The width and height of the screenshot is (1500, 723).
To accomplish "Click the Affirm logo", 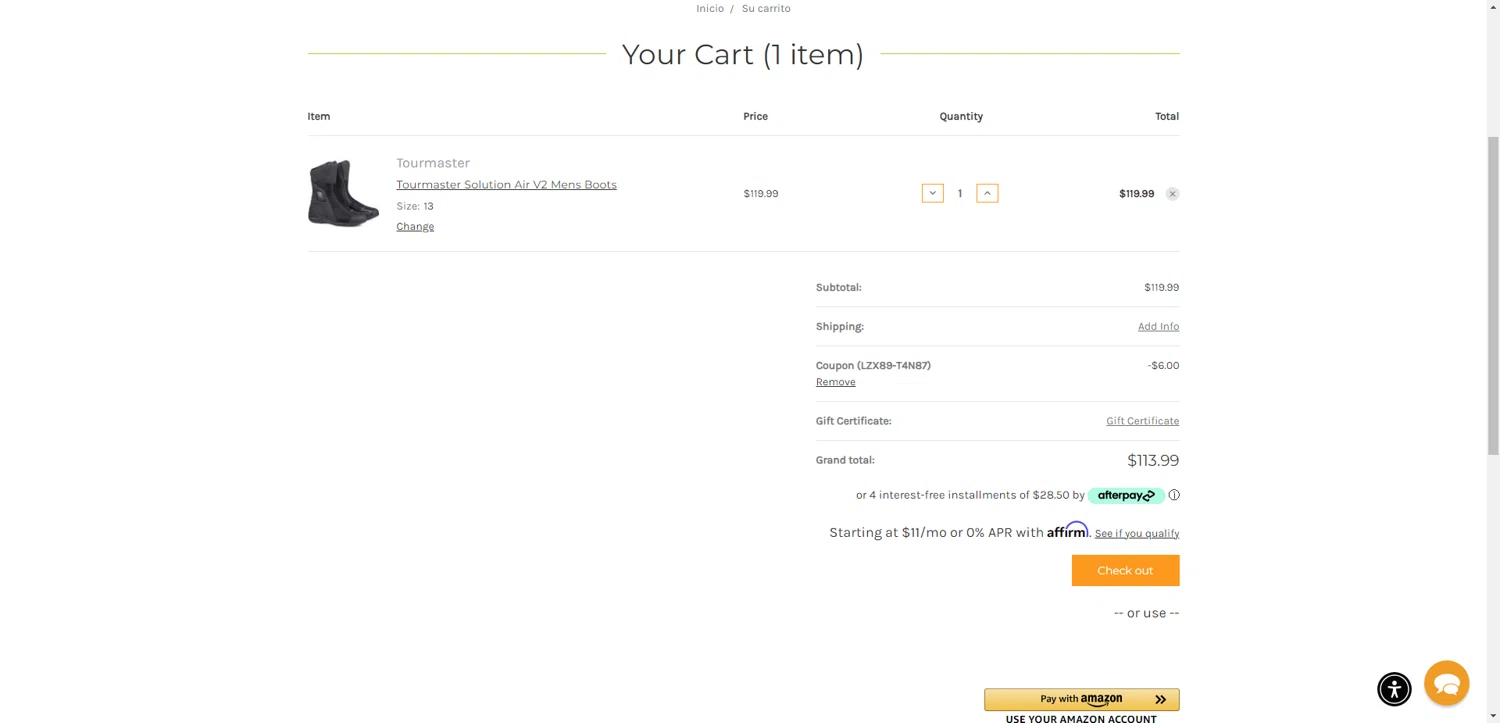I will (x=1068, y=530).
